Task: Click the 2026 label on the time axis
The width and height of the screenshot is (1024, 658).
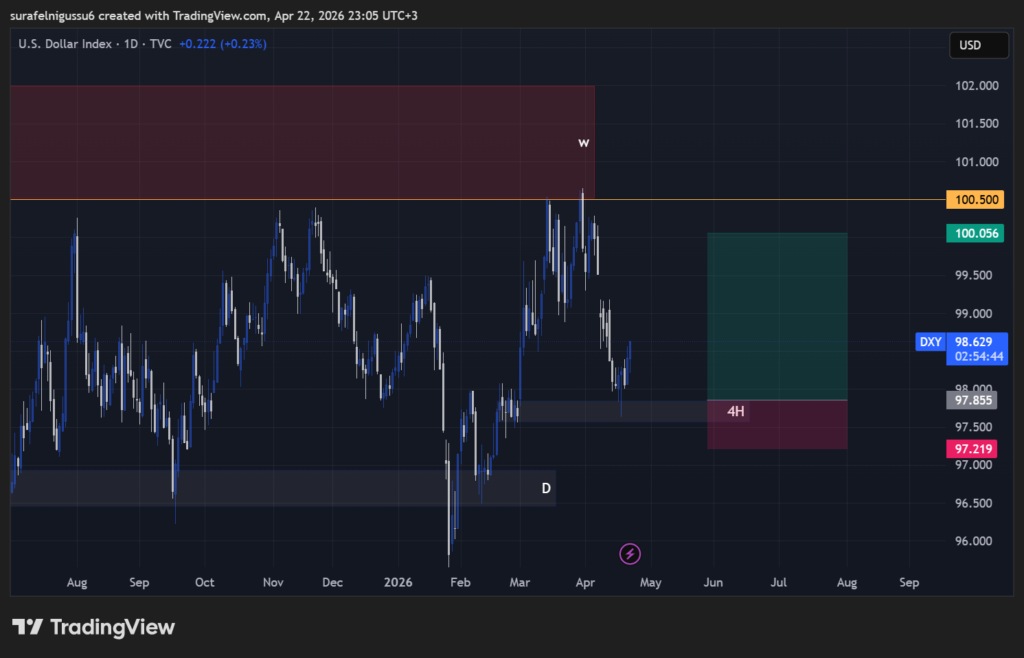Action: point(398,582)
